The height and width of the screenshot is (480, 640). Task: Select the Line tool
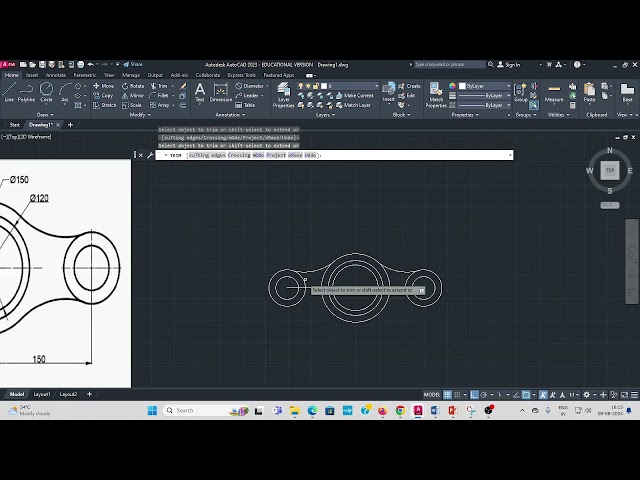click(x=9, y=92)
